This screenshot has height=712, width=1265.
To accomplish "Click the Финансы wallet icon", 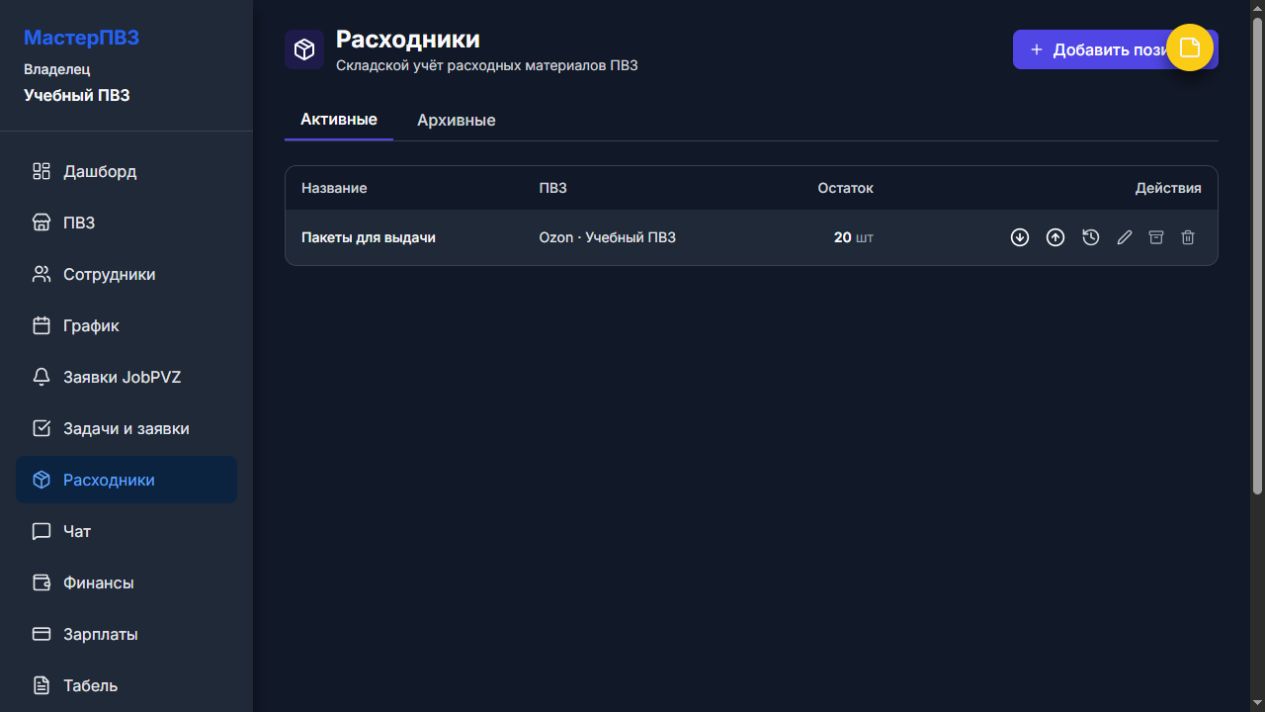I will pyautogui.click(x=41, y=582).
